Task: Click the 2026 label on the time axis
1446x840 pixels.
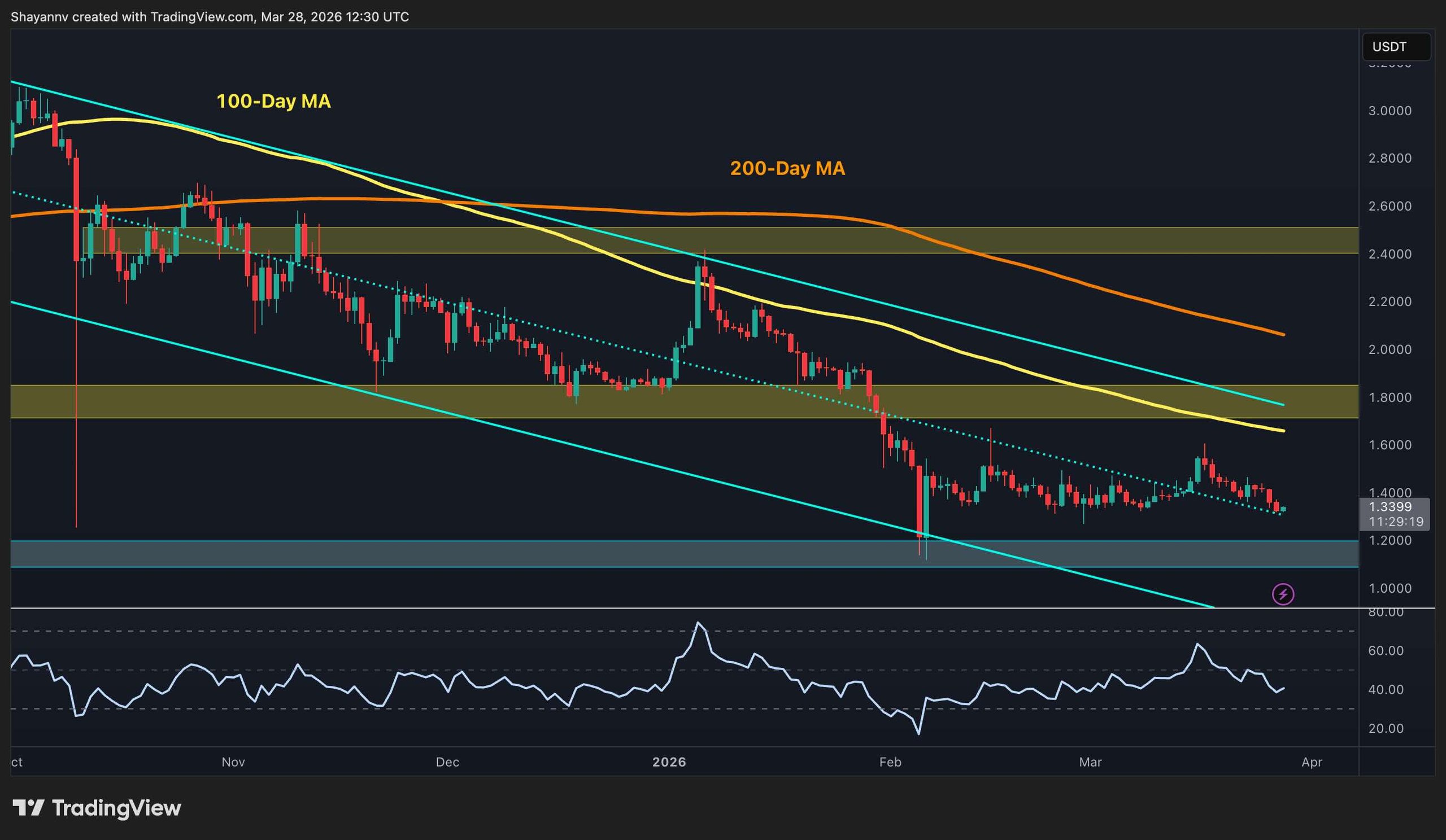Action: click(x=670, y=762)
